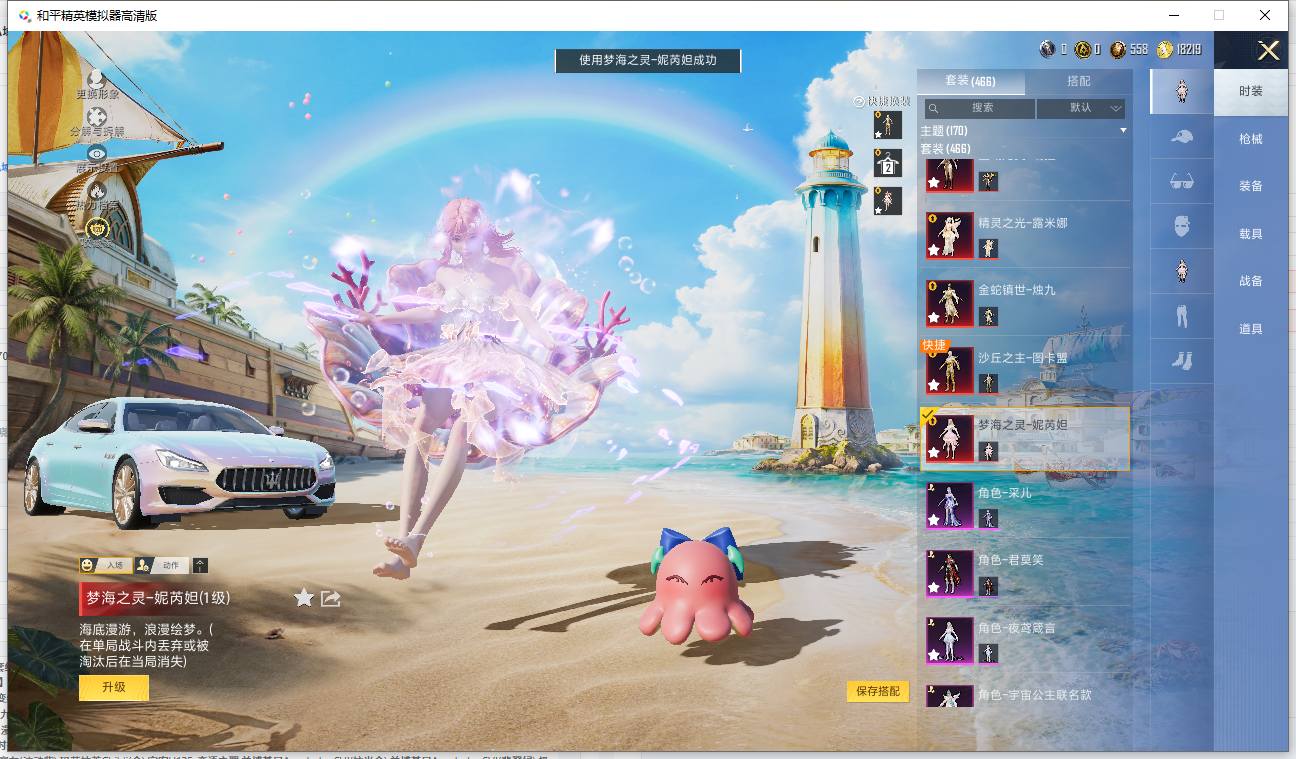Click the hanger preset slot 2 icon

(x=887, y=163)
